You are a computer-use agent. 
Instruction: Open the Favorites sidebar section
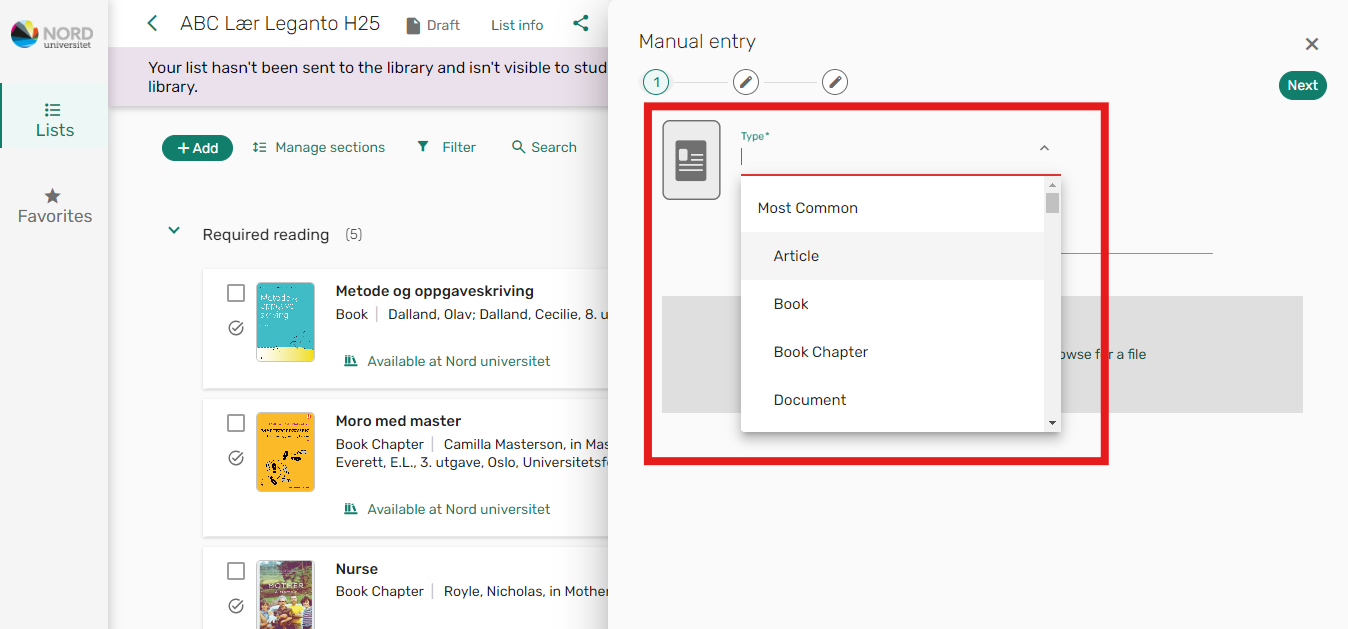pyautogui.click(x=54, y=205)
